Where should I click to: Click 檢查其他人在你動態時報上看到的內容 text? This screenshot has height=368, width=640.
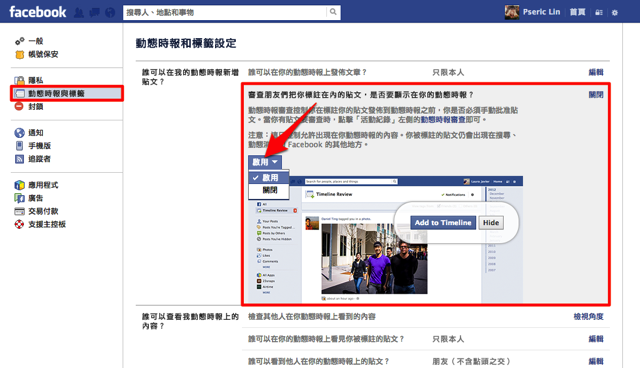click(x=312, y=317)
